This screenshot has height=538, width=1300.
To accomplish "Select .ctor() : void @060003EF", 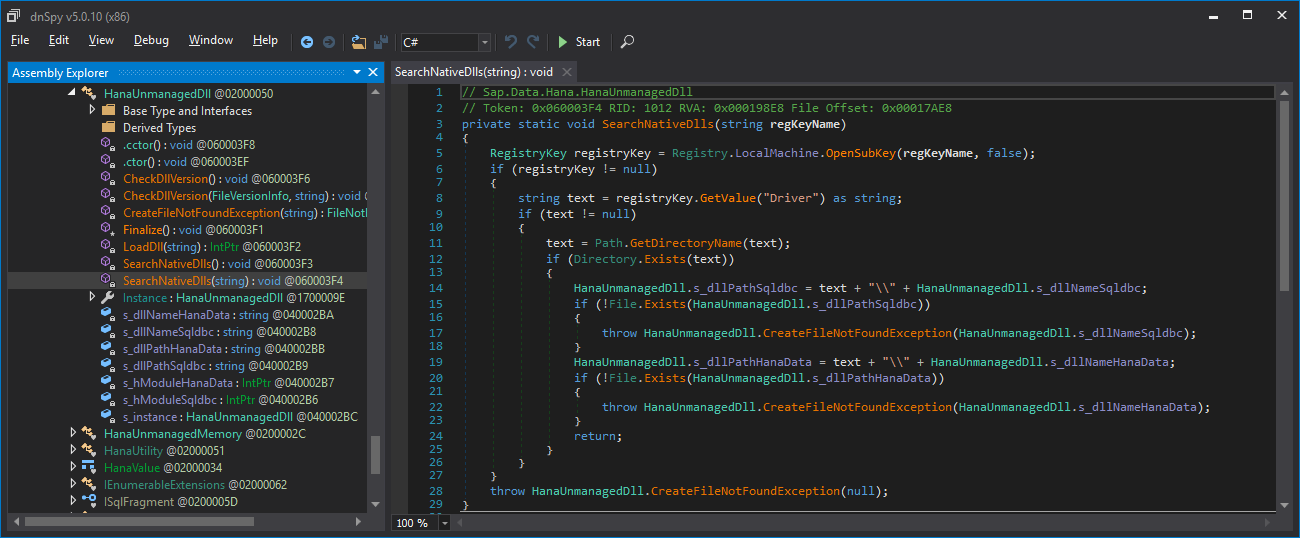I will coord(187,161).
